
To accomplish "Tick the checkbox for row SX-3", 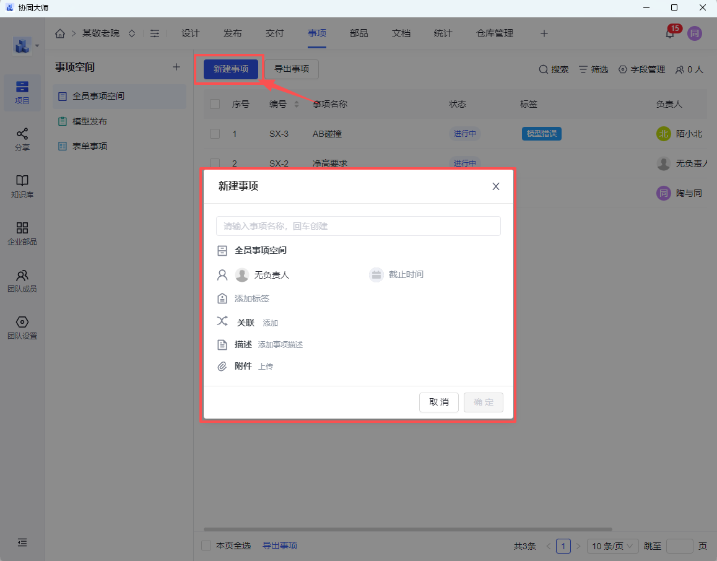I will point(214,134).
